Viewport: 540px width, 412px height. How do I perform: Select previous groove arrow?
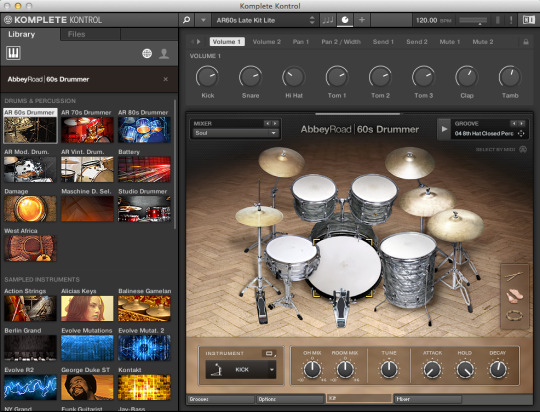coord(514,123)
